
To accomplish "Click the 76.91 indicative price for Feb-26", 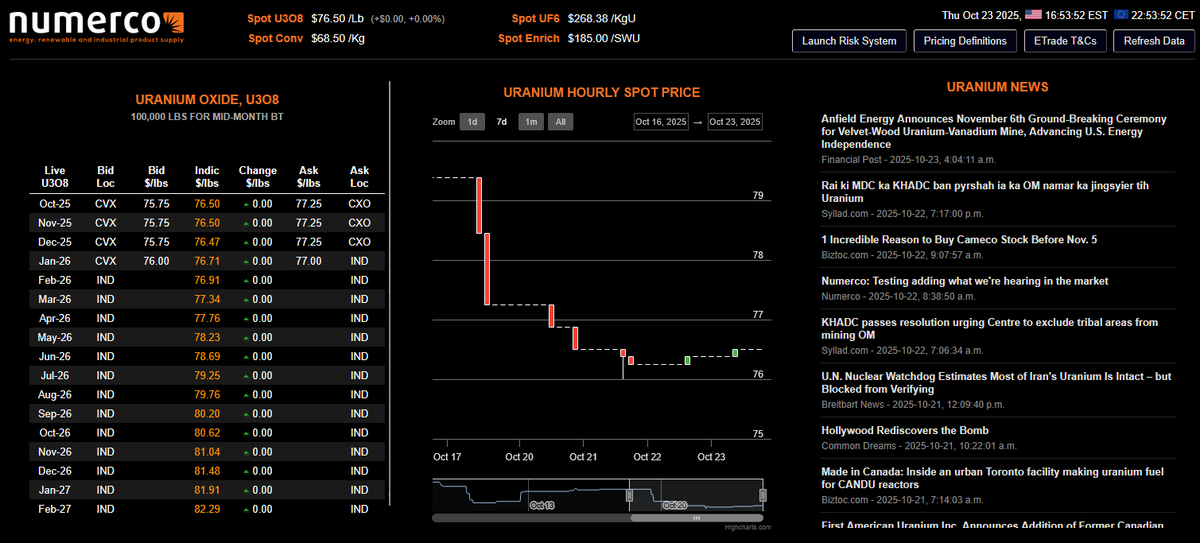I will point(207,280).
